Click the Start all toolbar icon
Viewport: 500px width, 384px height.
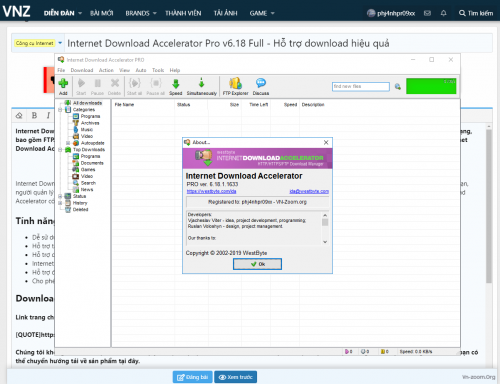(x=134, y=86)
